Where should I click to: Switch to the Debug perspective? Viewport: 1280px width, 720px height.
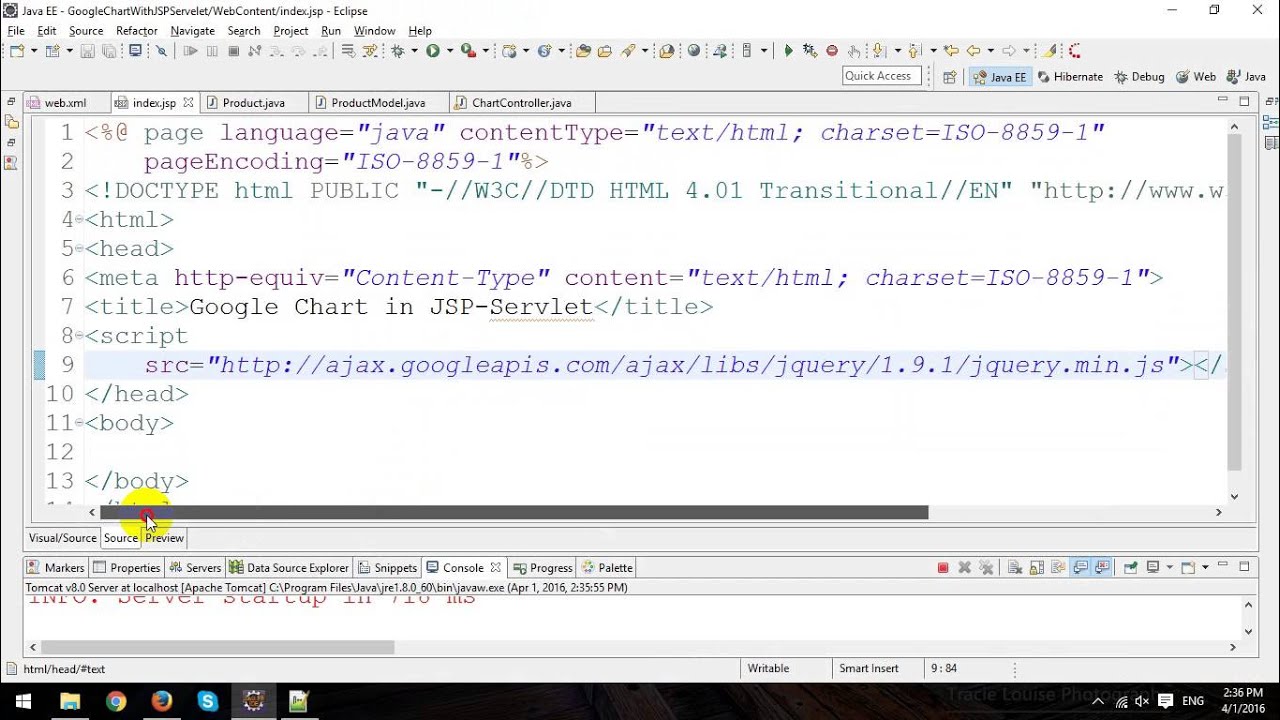(1139, 77)
